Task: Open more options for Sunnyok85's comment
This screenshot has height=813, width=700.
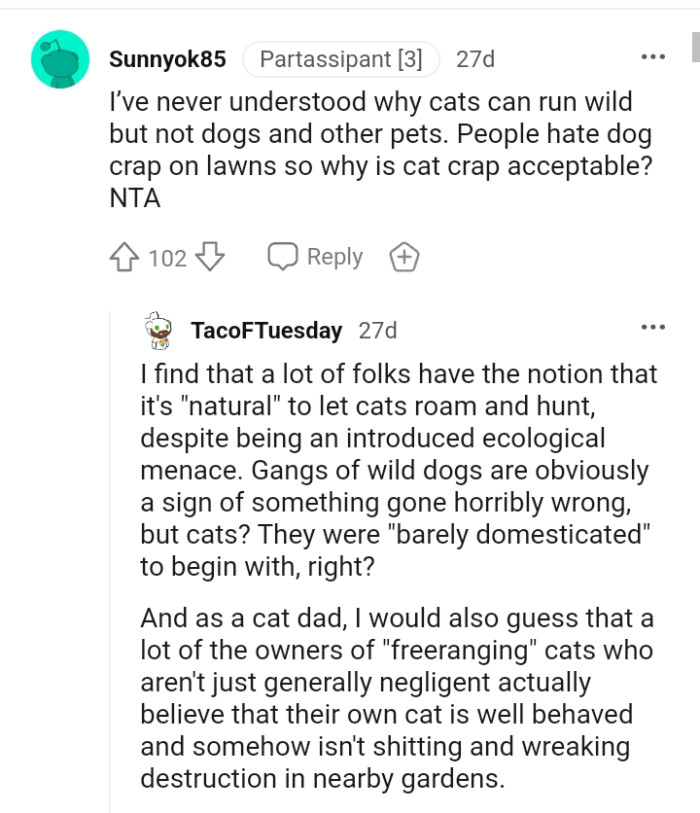Action: point(653,58)
